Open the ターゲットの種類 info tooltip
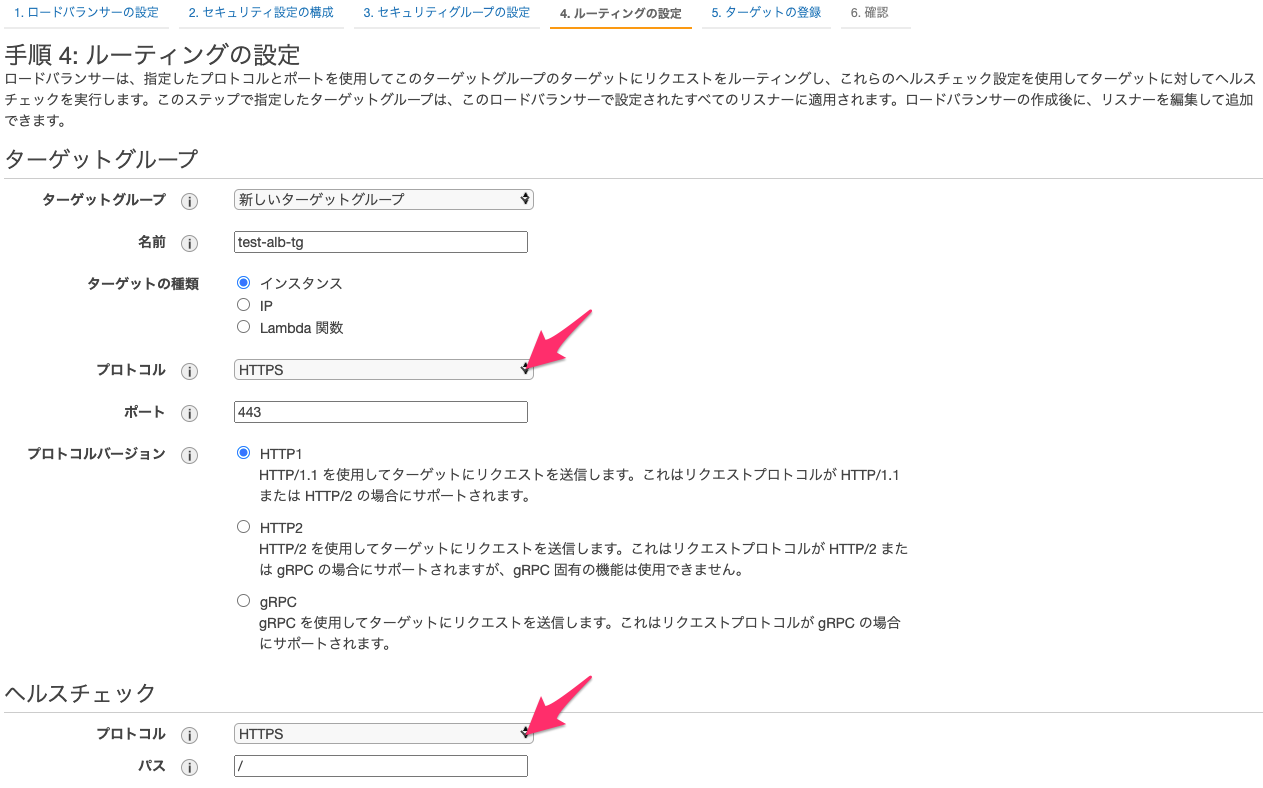Image resolution: width=1263 pixels, height=788 pixels. pyautogui.click(x=189, y=284)
